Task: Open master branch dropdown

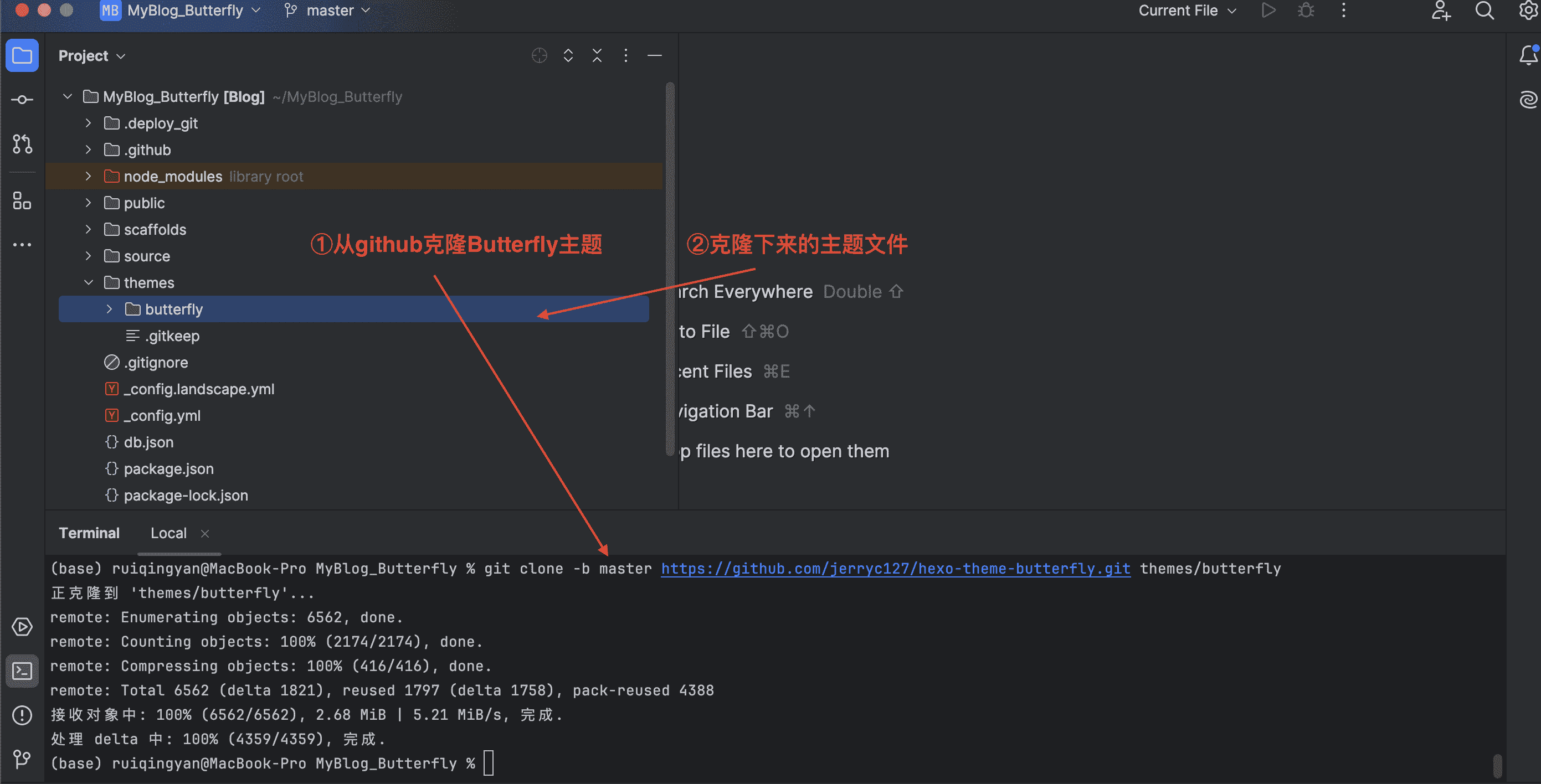Action: pyautogui.click(x=327, y=11)
